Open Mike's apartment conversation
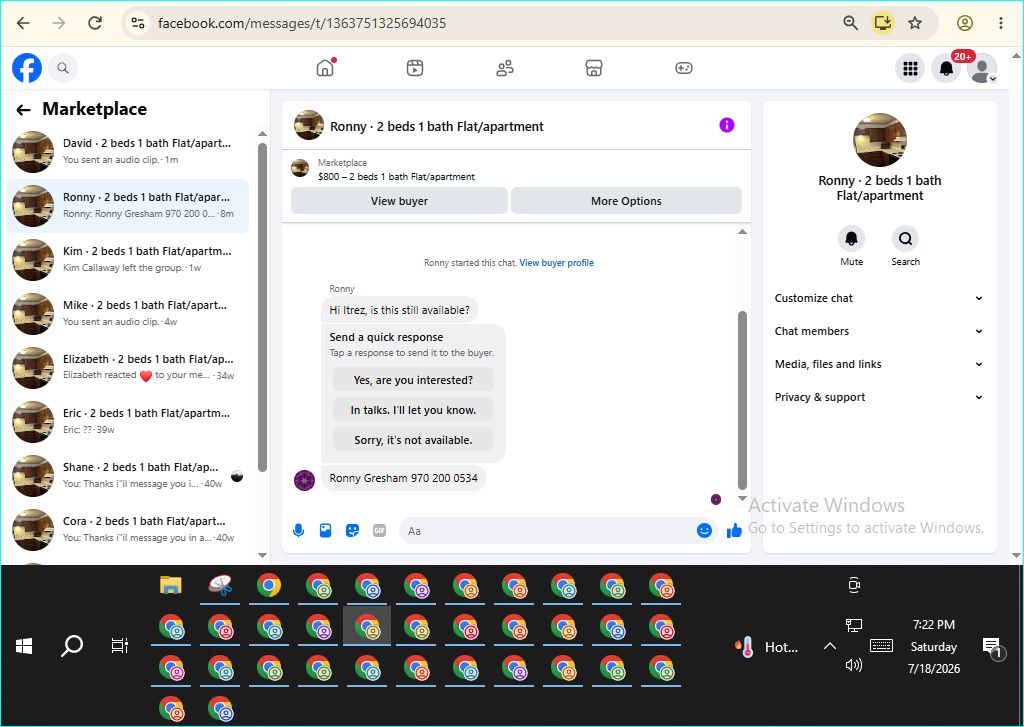 [128, 314]
